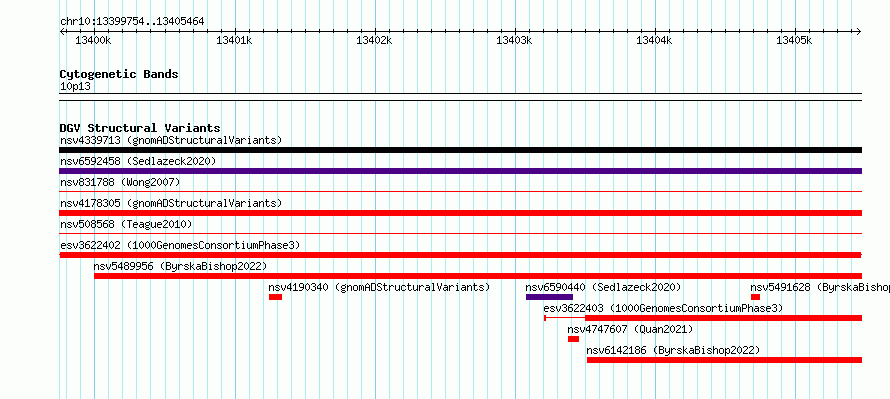Open esv3622403 1000GenomesConsortiumPhase3 label
This screenshot has width=890, height=399.
[663, 308]
